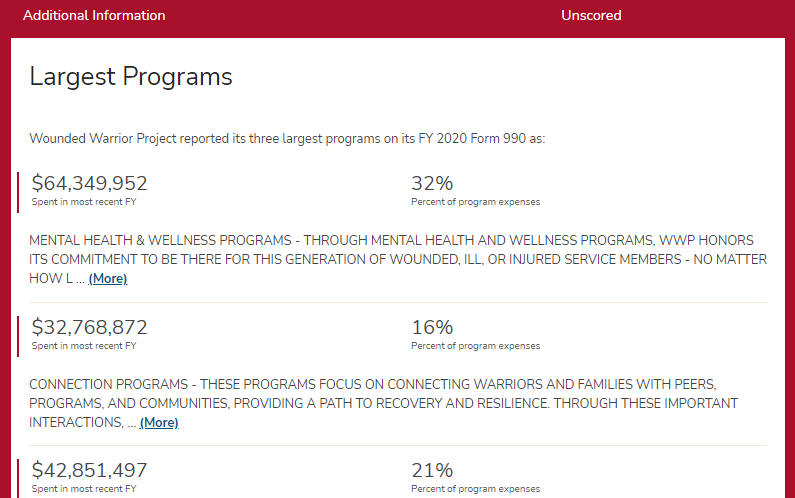Click 'Spent in most recent FY' under $64,349,952
The height and width of the screenshot is (498, 795).
pos(84,202)
